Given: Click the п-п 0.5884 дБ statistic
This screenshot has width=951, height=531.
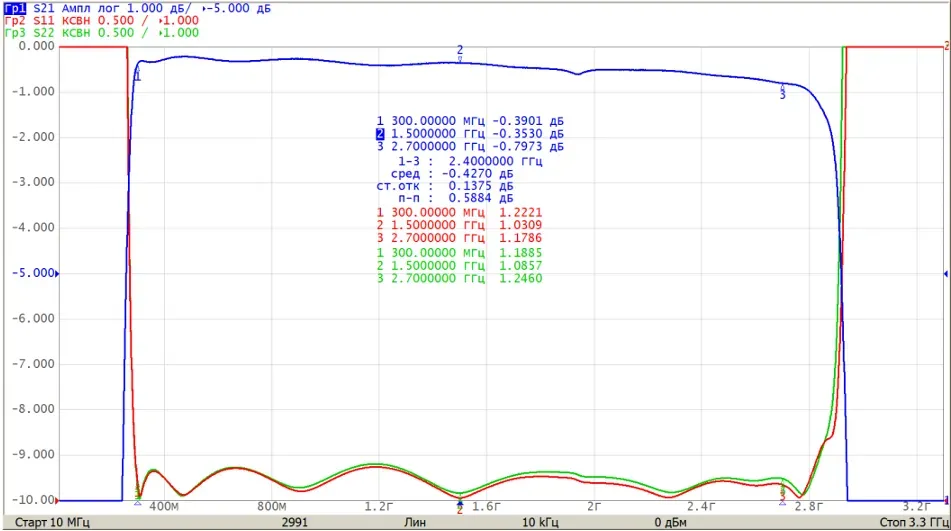Looking at the screenshot, I should [455, 198].
